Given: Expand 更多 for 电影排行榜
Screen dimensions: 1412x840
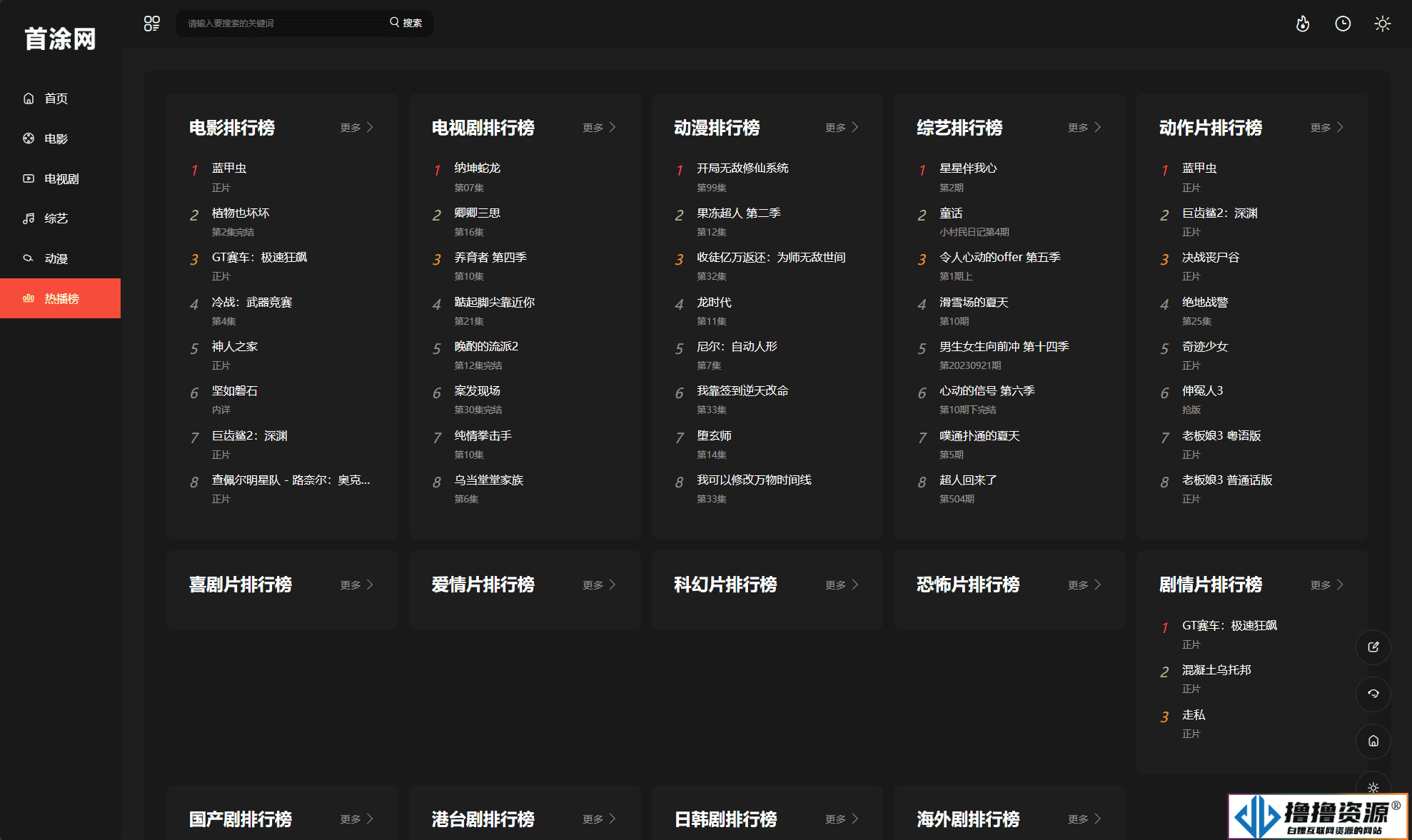Looking at the screenshot, I should tap(357, 128).
